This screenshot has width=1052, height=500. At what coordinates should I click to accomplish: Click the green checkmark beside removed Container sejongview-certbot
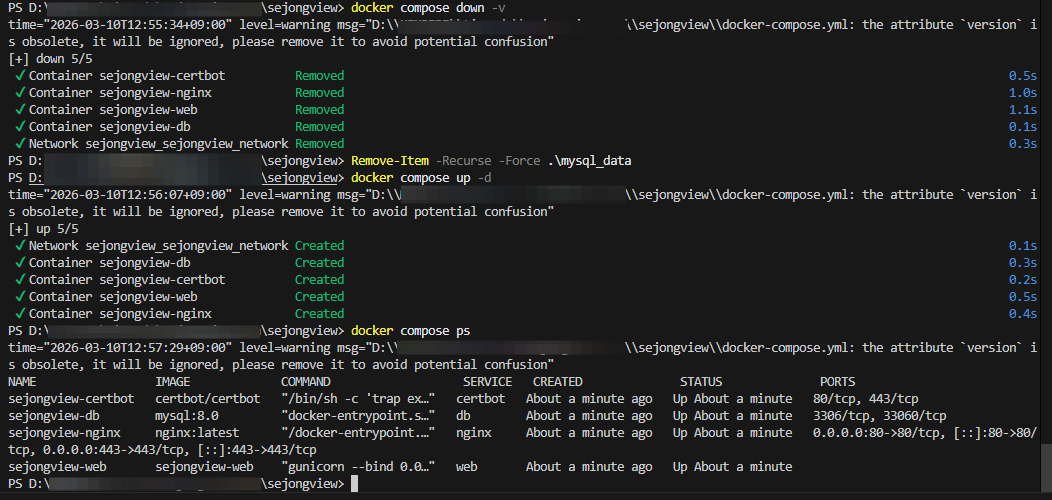click(21, 76)
